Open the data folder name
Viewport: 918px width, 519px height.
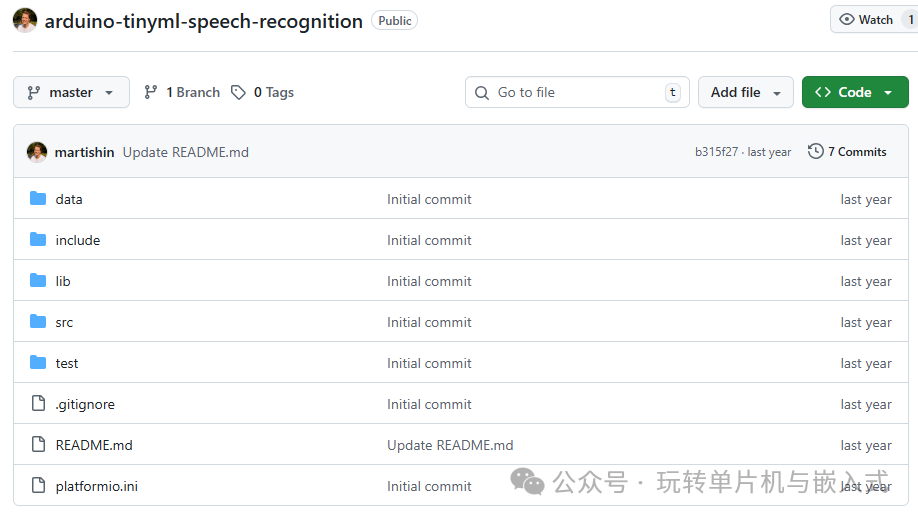click(x=69, y=199)
